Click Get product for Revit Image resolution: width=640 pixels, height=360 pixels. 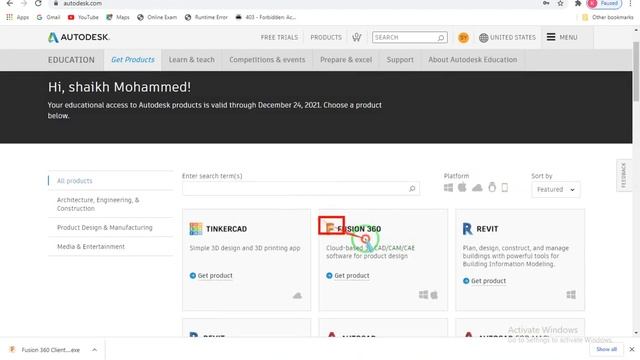pyautogui.click(x=484, y=281)
